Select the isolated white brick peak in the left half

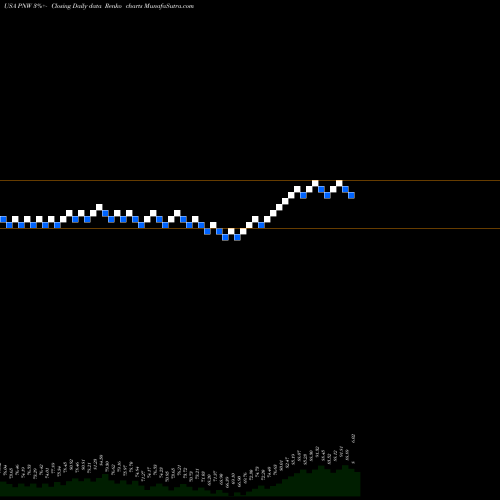point(99,207)
